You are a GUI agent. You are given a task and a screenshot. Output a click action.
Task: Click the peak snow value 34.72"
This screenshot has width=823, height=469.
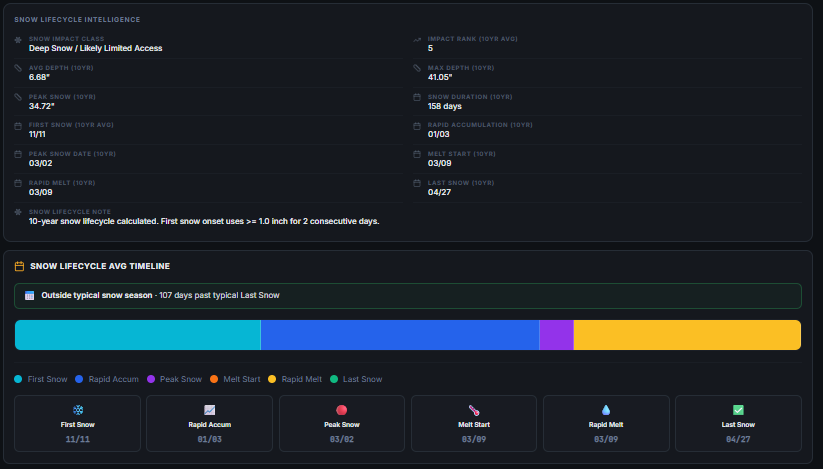[41, 106]
